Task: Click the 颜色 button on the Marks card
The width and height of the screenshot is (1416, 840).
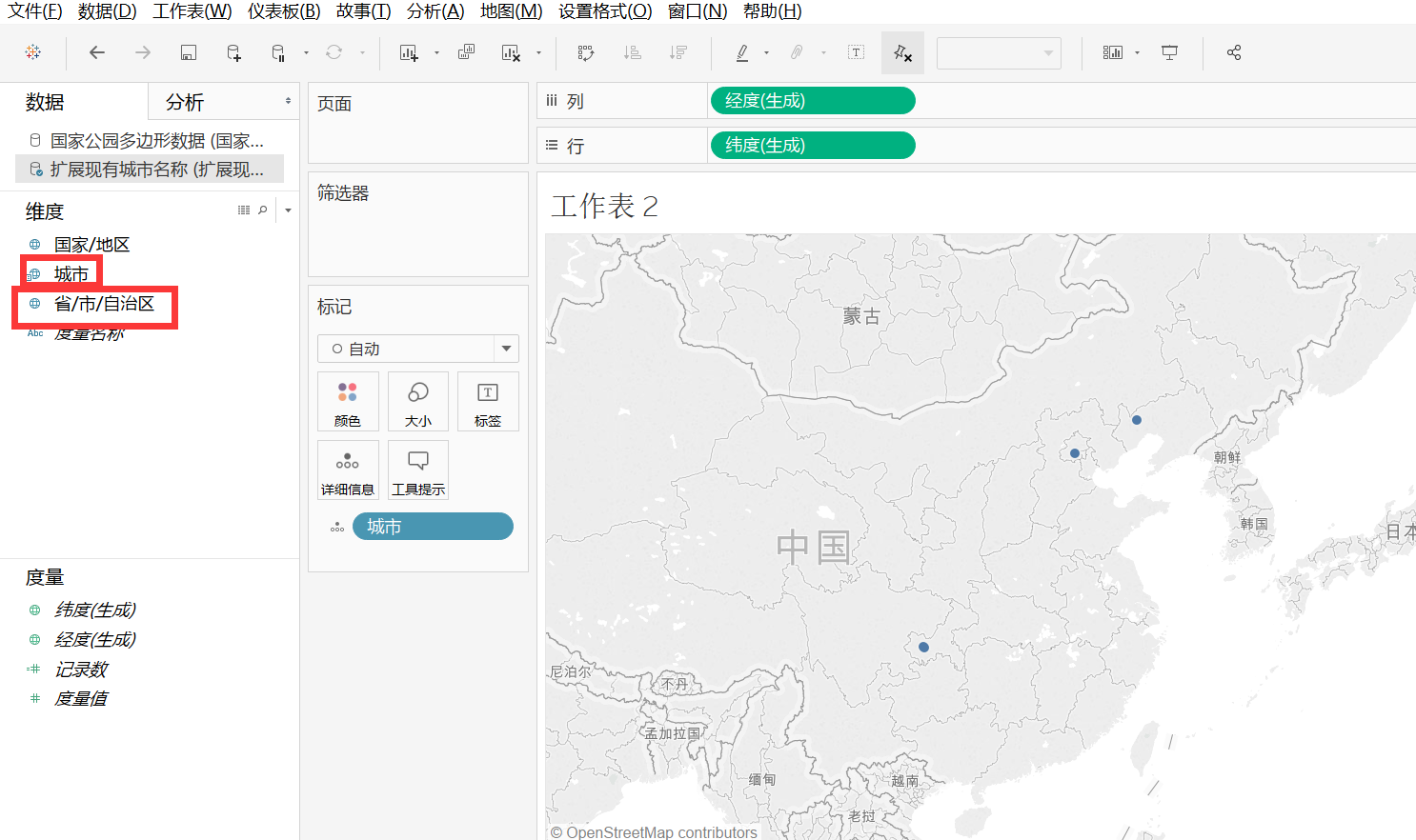Action: (x=348, y=401)
